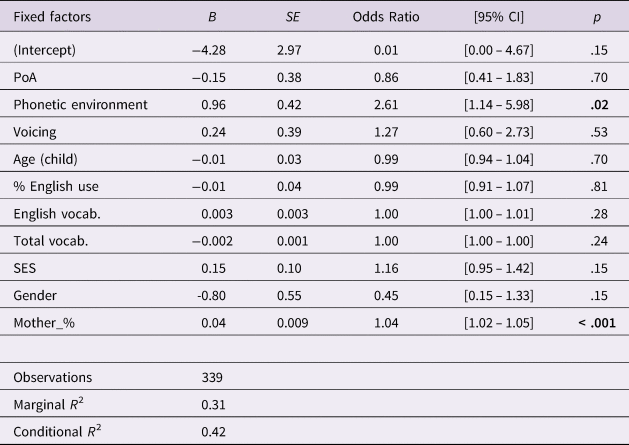This screenshot has width=629, height=445.
Task: Click the PoA row label
Action: pyautogui.click(x=25, y=76)
